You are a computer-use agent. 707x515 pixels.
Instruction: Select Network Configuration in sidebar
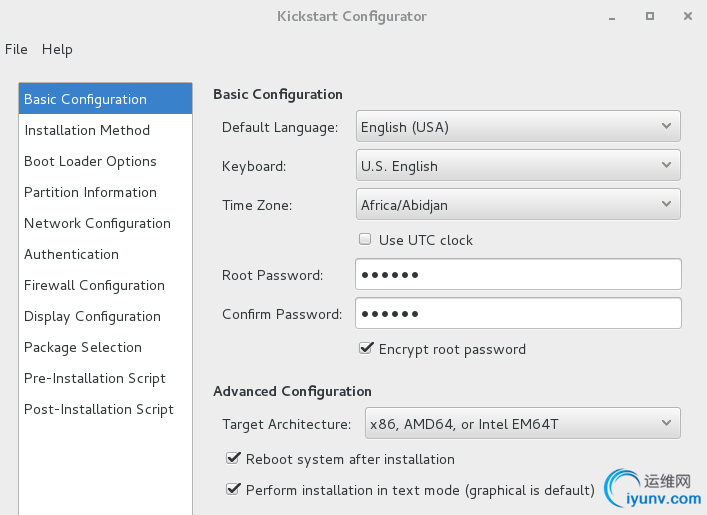click(x=97, y=223)
